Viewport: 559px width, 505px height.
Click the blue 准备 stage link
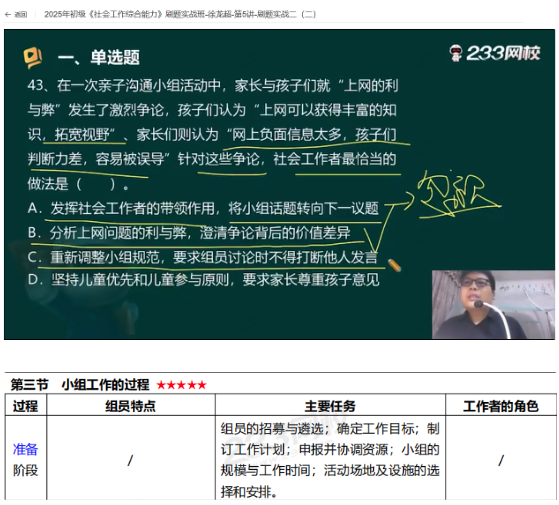pos(25,449)
